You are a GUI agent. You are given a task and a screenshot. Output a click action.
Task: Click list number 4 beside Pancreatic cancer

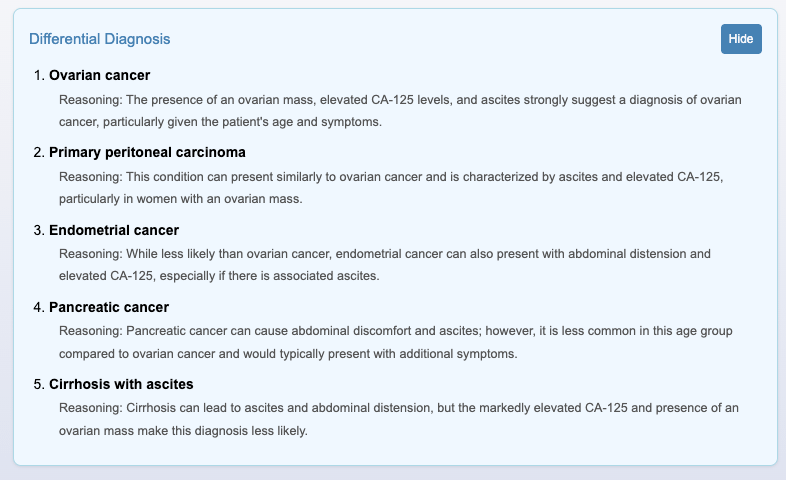(40, 307)
